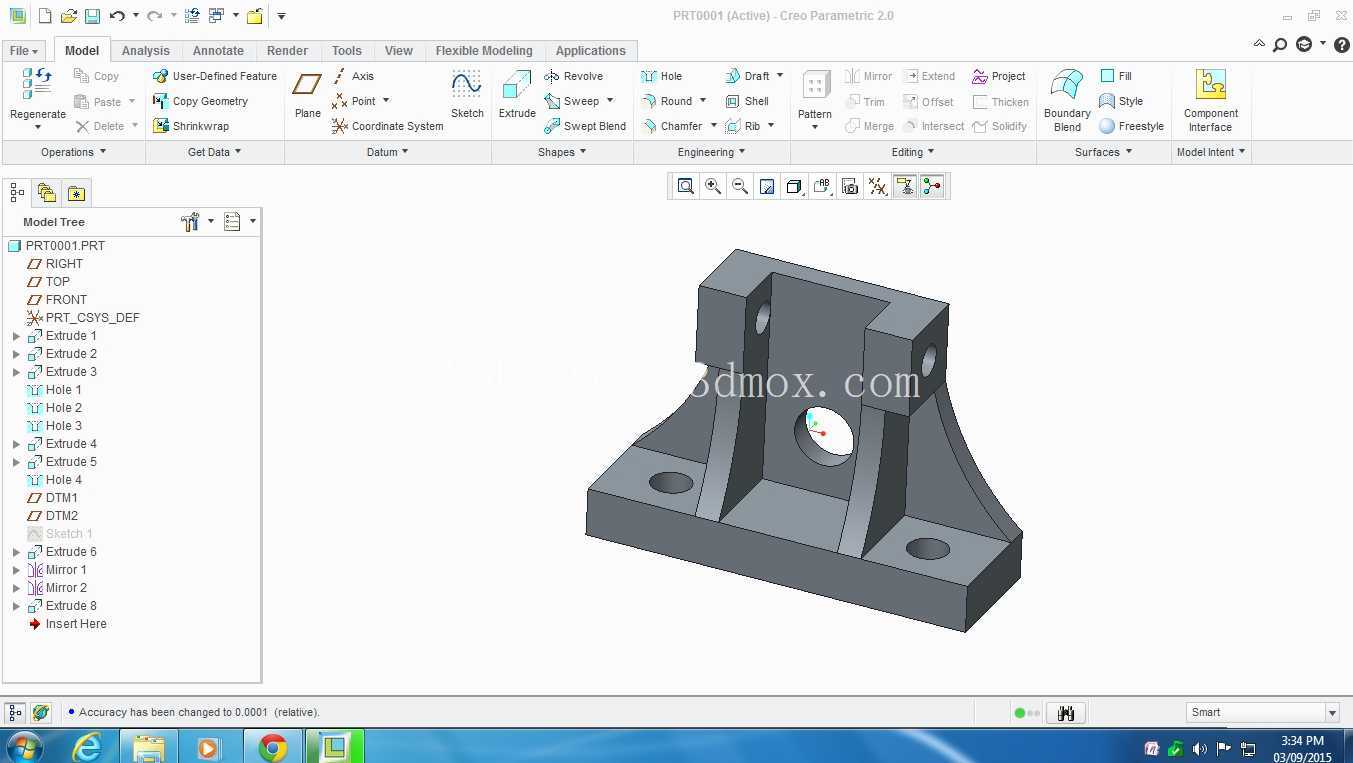
Task: Click Copy Geometry
Action: (x=200, y=101)
